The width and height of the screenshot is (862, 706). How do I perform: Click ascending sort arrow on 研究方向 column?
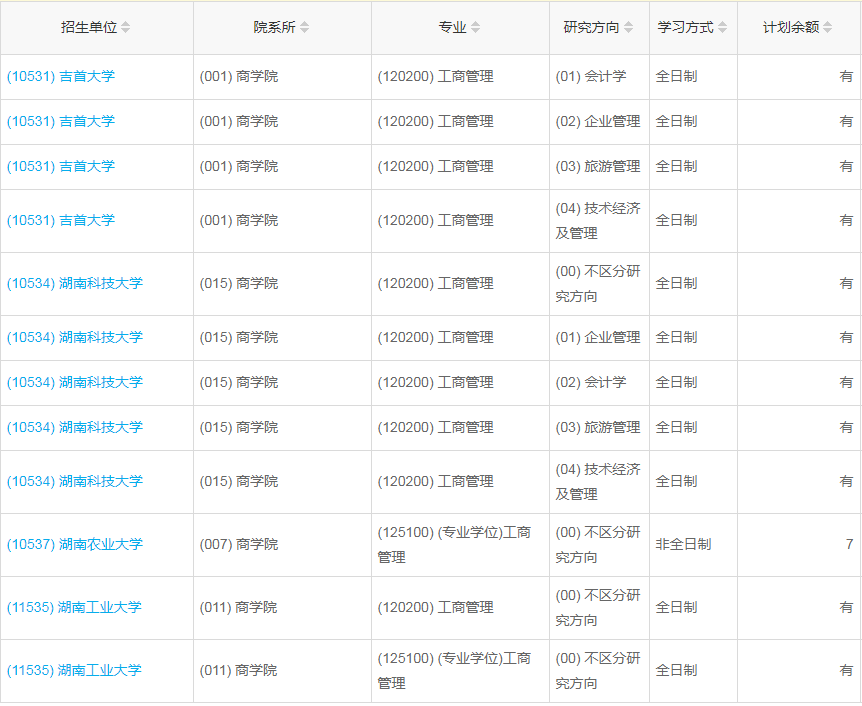click(x=626, y=24)
